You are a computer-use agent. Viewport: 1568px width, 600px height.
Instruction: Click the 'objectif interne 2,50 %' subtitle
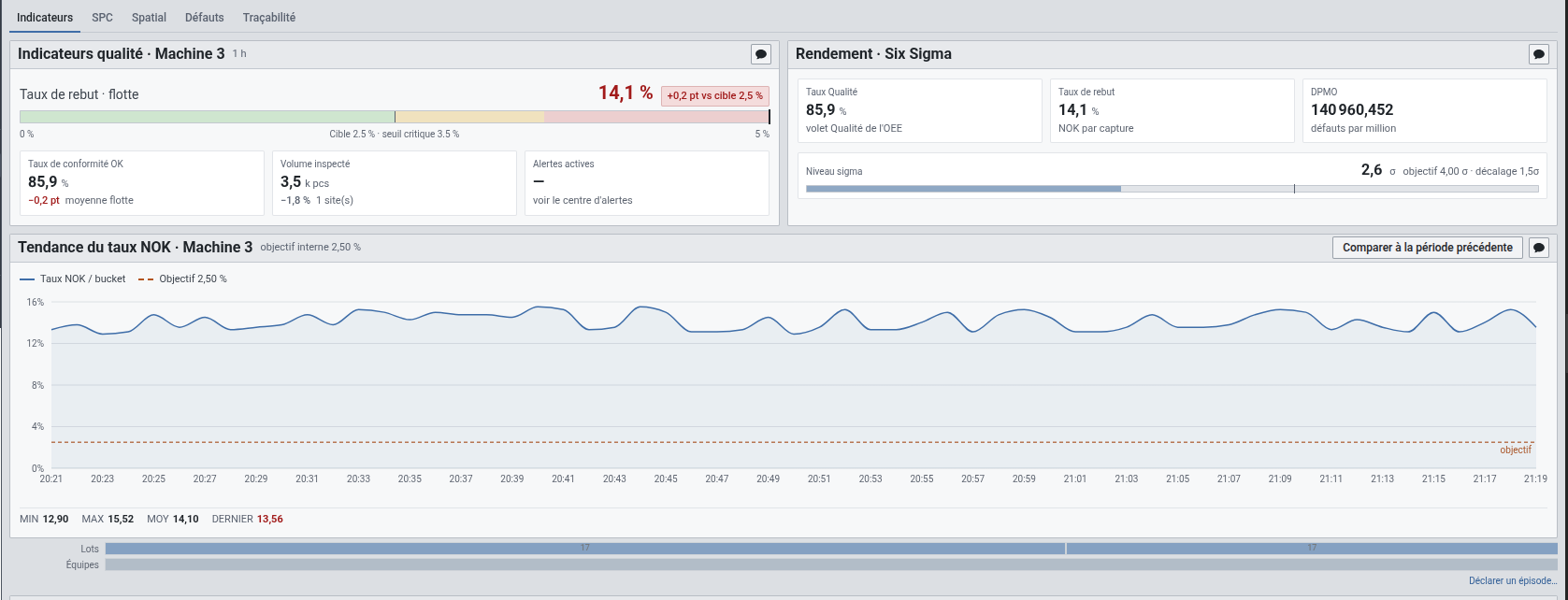[310, 248]
